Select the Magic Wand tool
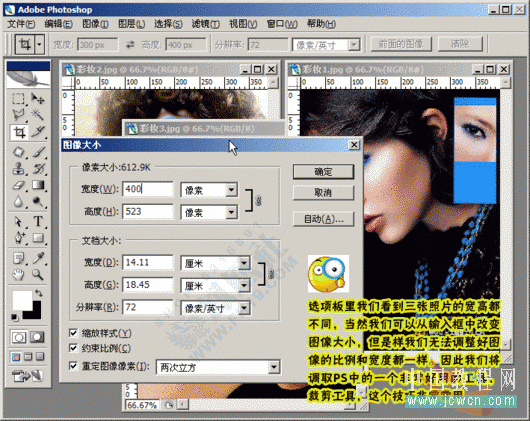 pos(38,115)
